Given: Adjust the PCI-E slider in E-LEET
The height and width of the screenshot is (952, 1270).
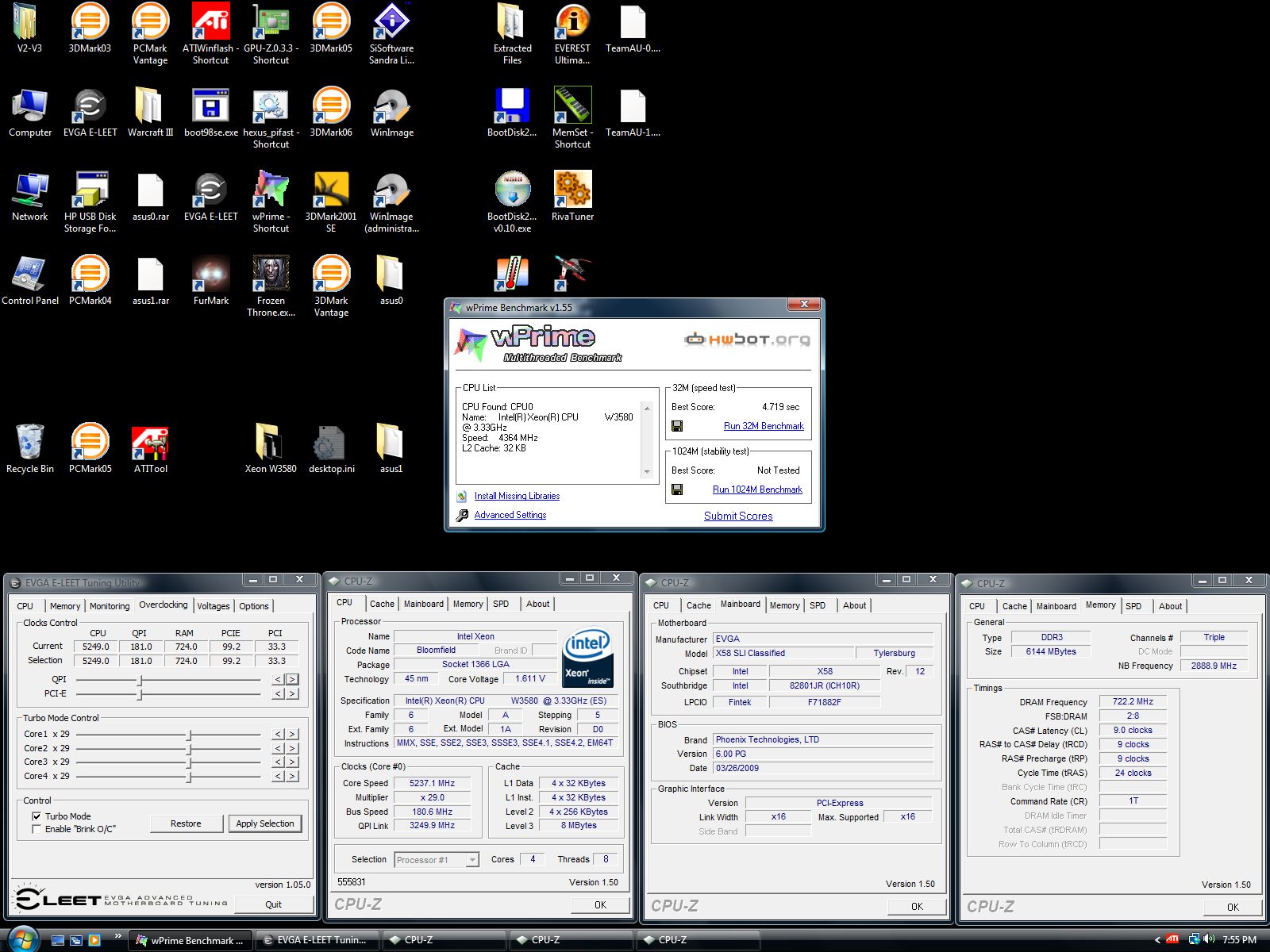Looking at the screenshot, I should [x=140, y=694].
